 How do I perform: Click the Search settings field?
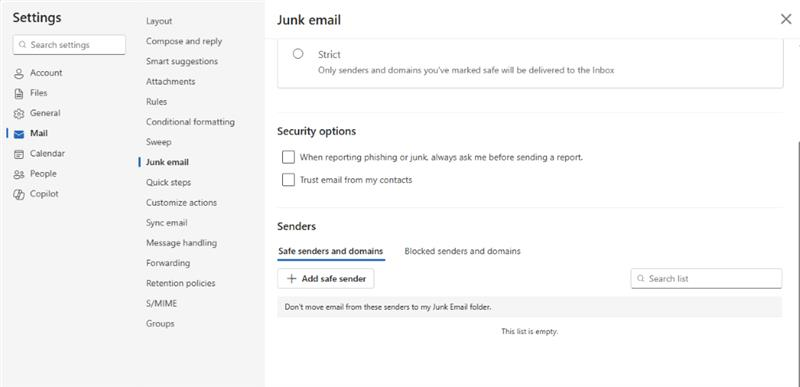69,45
